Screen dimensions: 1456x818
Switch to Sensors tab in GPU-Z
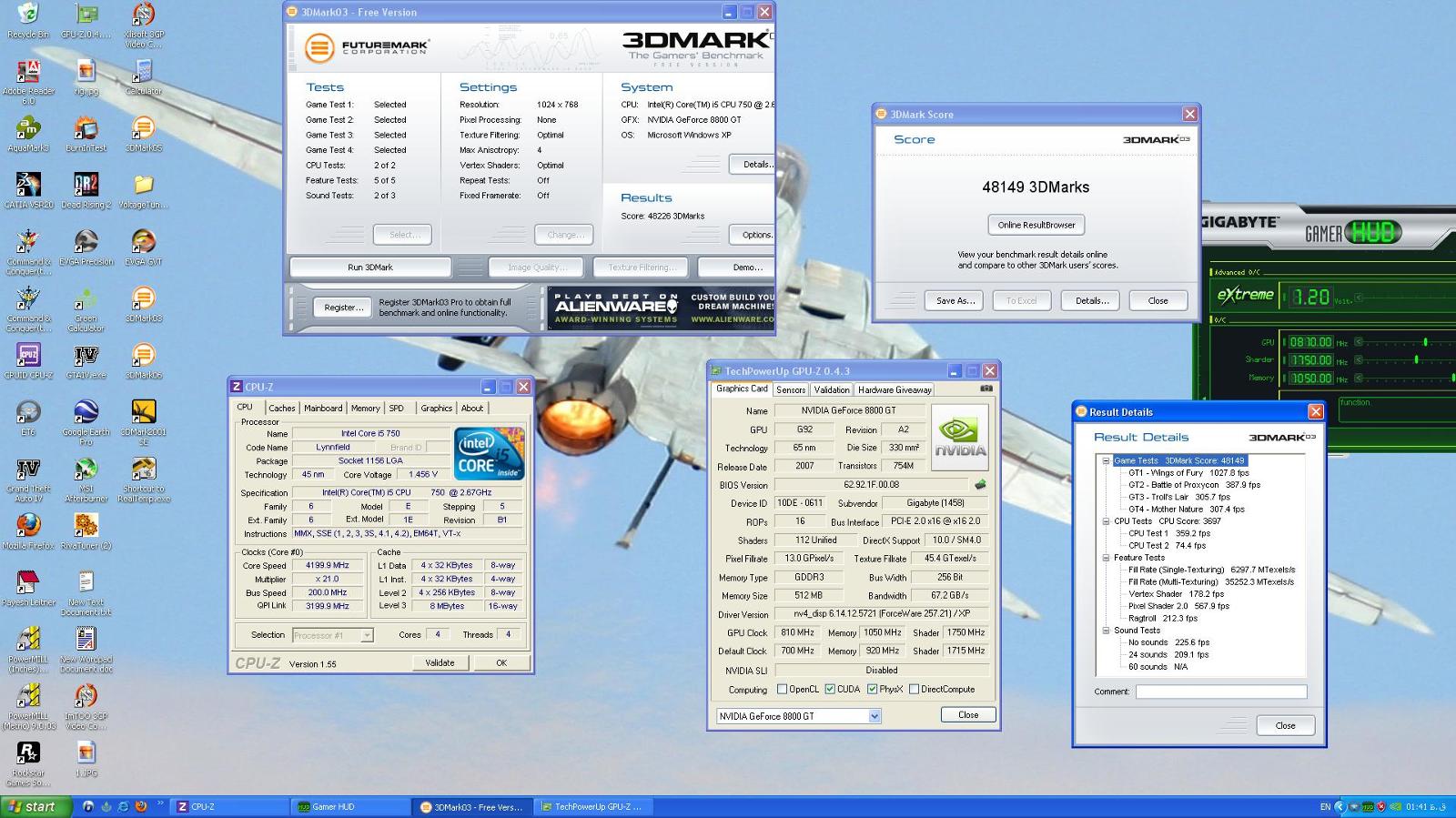pos(791,389)
